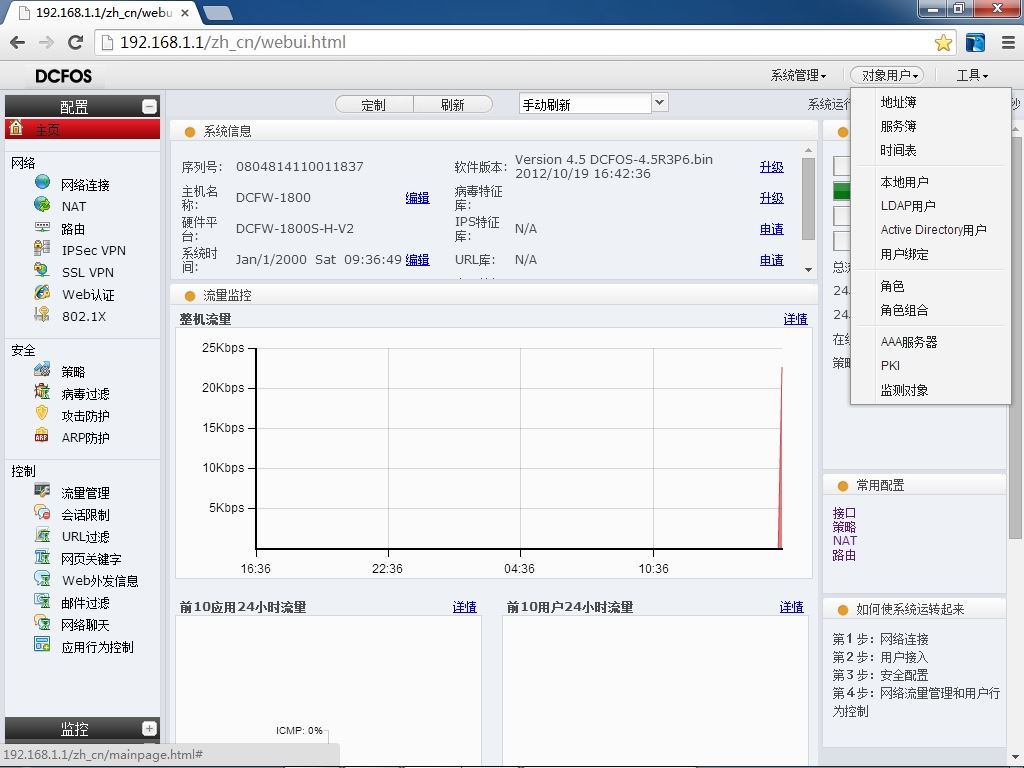Click the NAT sidebar icon
The width and height of the screenshot is (1024, 768).
42,205
